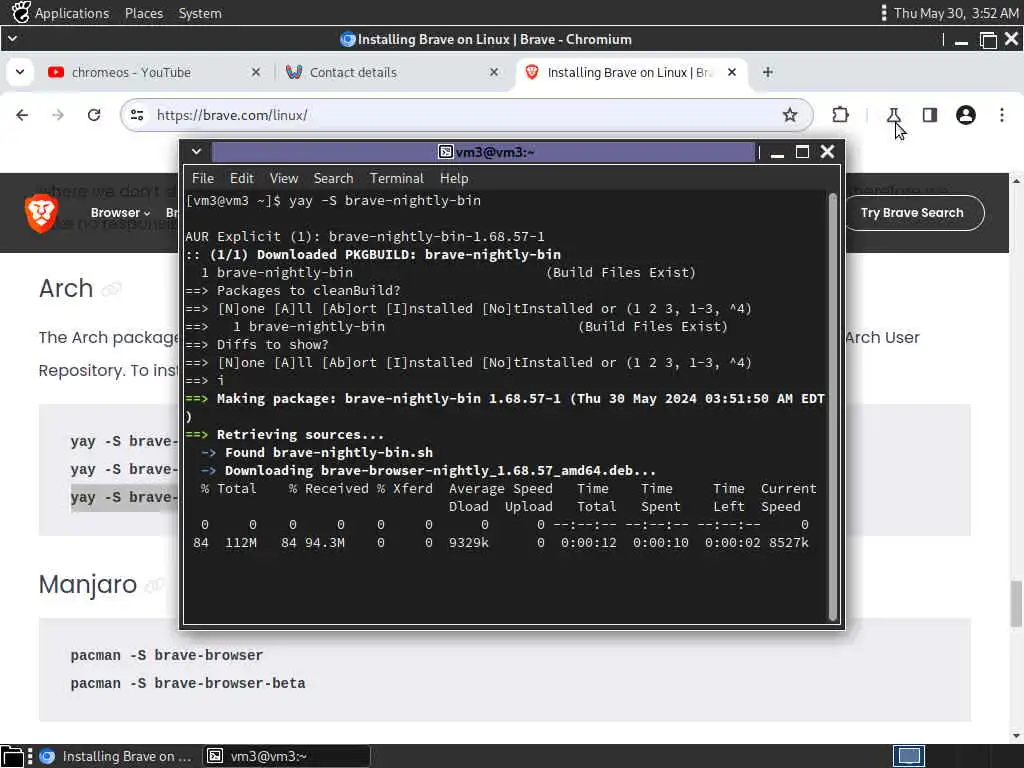Click terminal line 'Retrieving sources...'
Image resolution: width=1024 pixels, height=768 pixels.
tap(300, 435)
